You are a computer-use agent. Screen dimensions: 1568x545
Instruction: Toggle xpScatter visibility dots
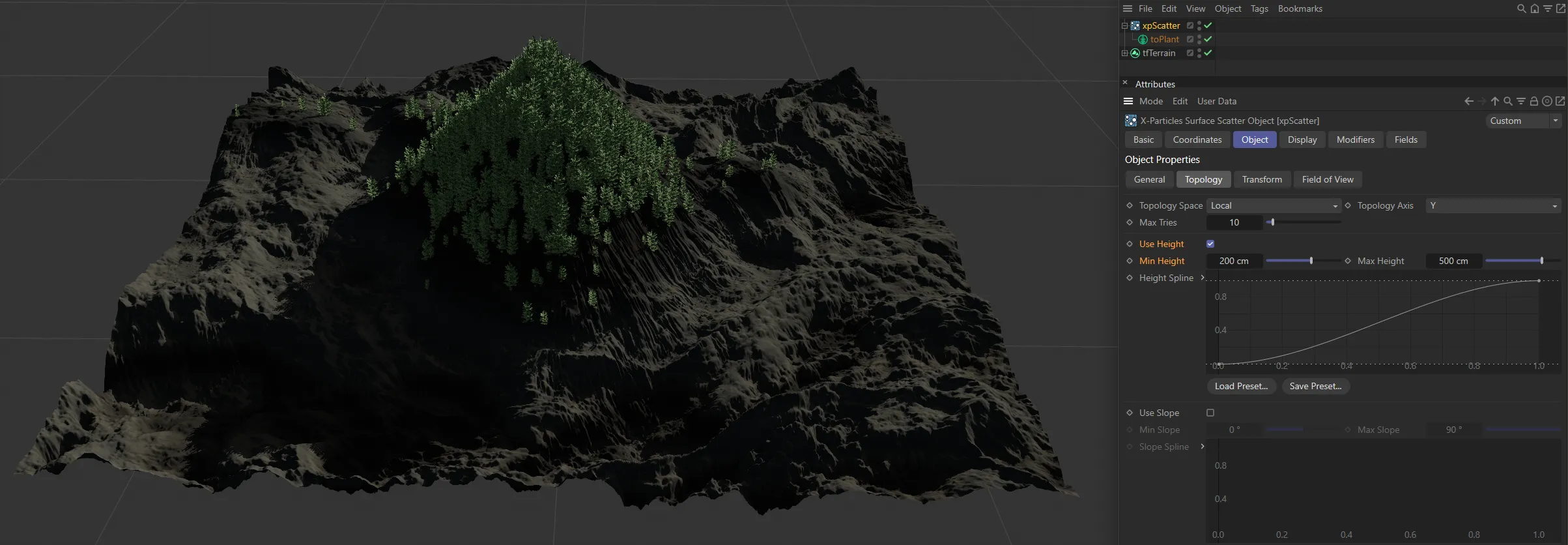pyautogui.click(x=1199, y=25)
